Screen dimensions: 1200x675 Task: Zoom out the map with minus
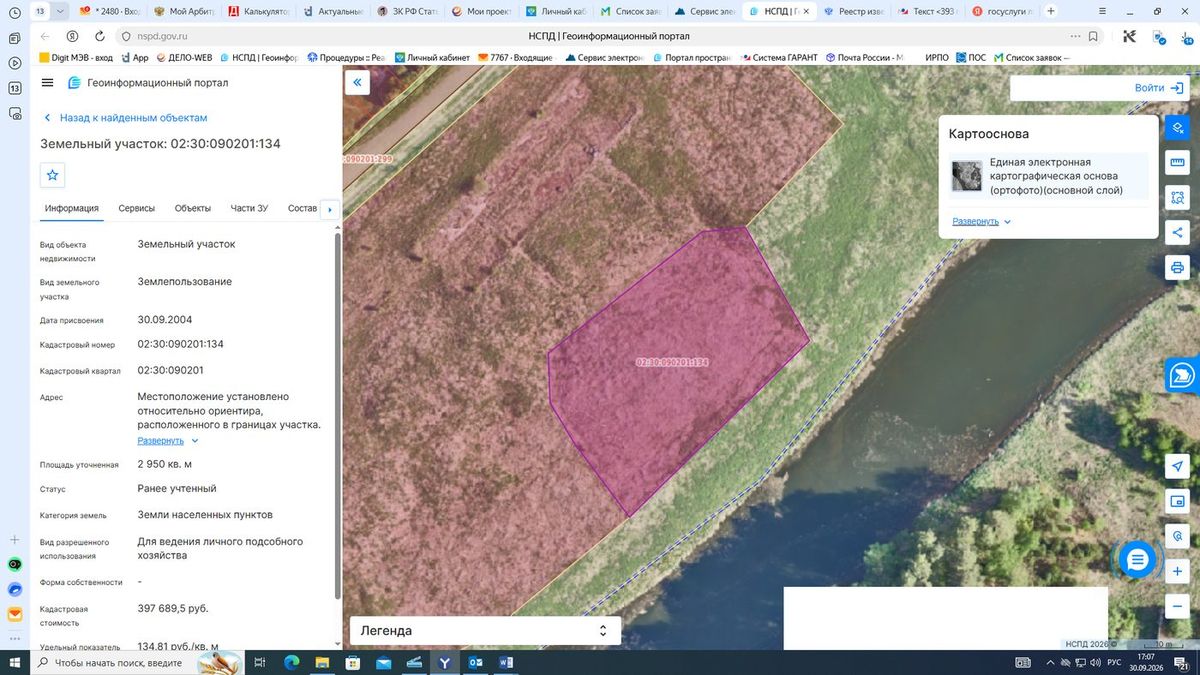click(1177, 606)
